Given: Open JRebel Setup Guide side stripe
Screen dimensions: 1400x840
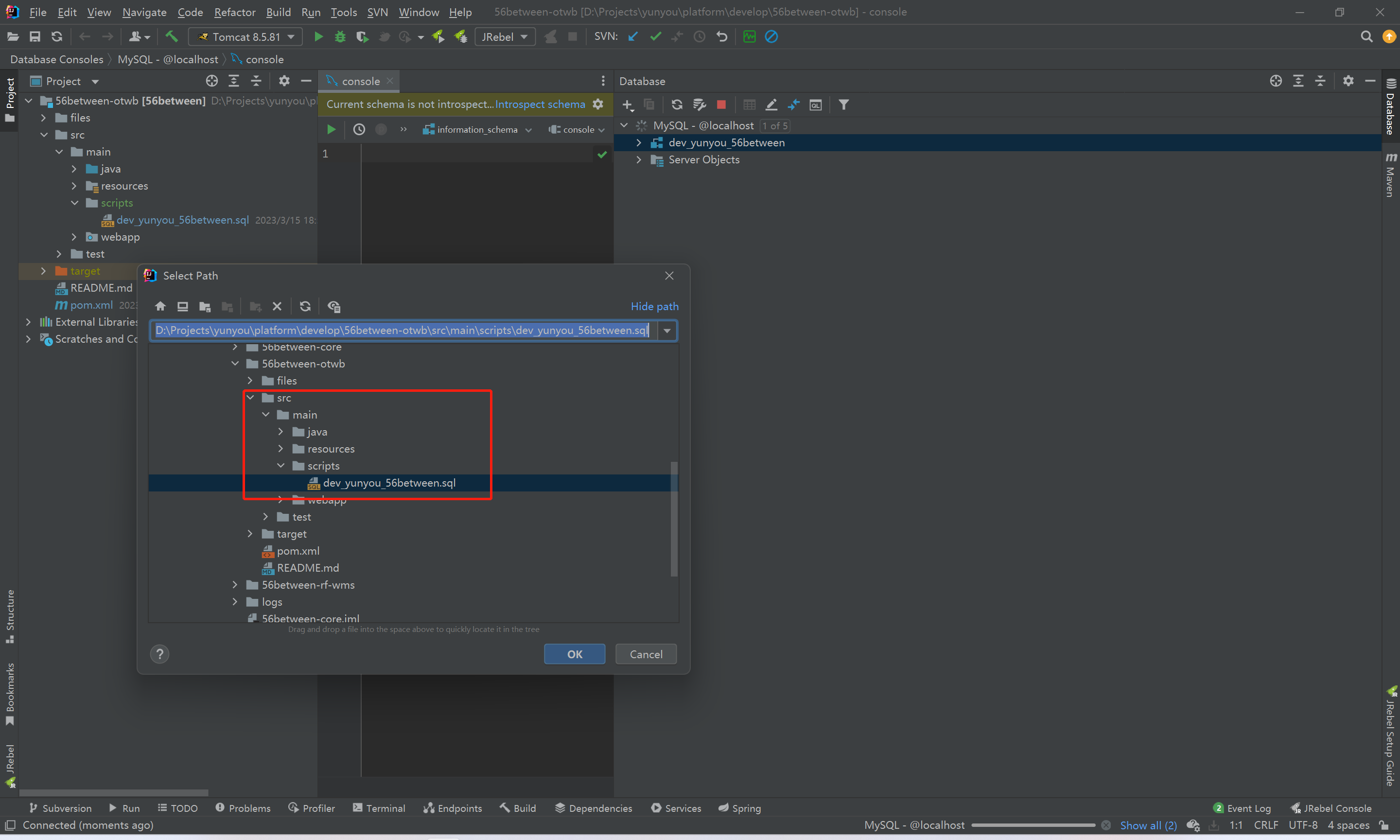Looking at the screenshot, I should coord(1391,736).
